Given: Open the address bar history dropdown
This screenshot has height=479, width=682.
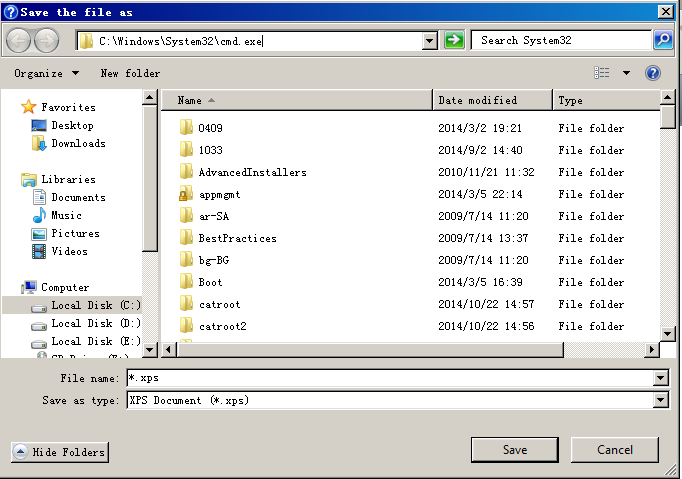Looking at the screenshot, I should point(430,41).
